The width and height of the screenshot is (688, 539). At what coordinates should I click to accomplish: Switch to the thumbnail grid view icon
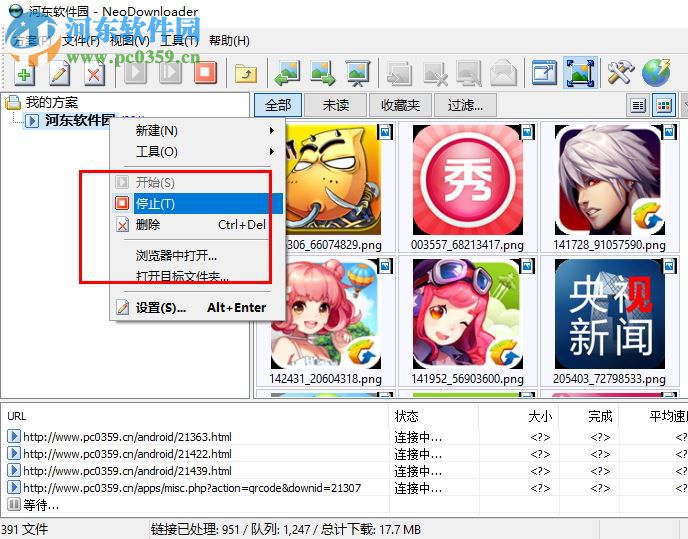tap(664, 105)
